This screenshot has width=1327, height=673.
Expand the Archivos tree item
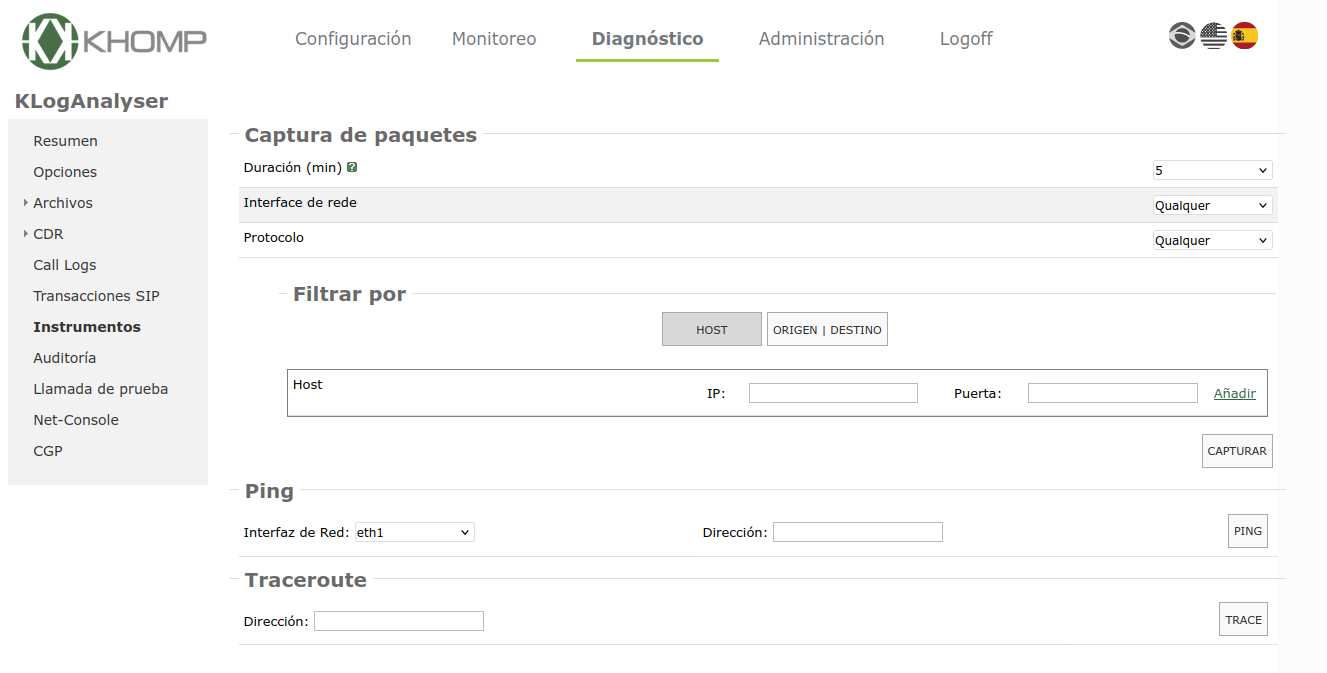point(26,203)
